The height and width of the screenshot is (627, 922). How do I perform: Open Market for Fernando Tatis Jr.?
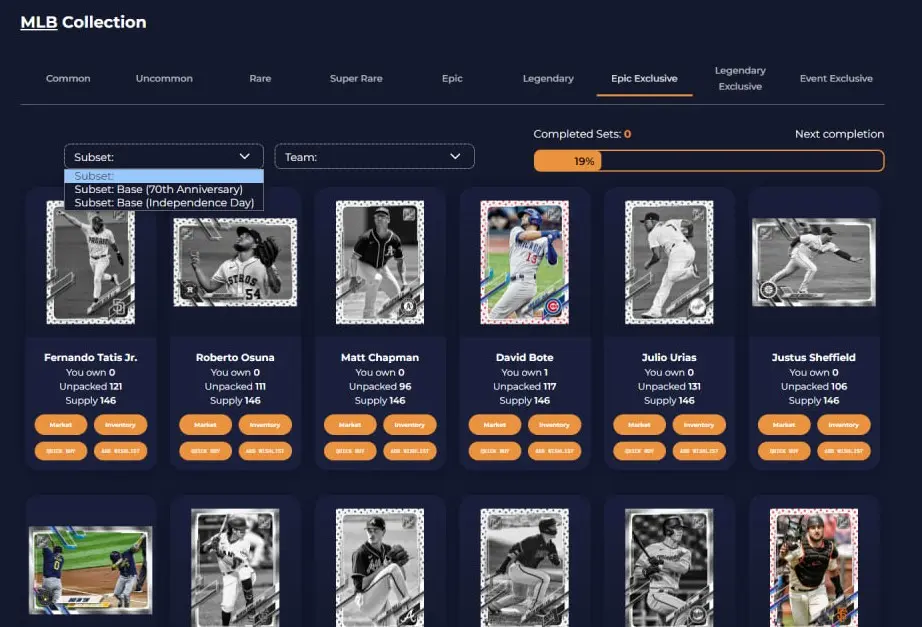click(x=61, y=425)
